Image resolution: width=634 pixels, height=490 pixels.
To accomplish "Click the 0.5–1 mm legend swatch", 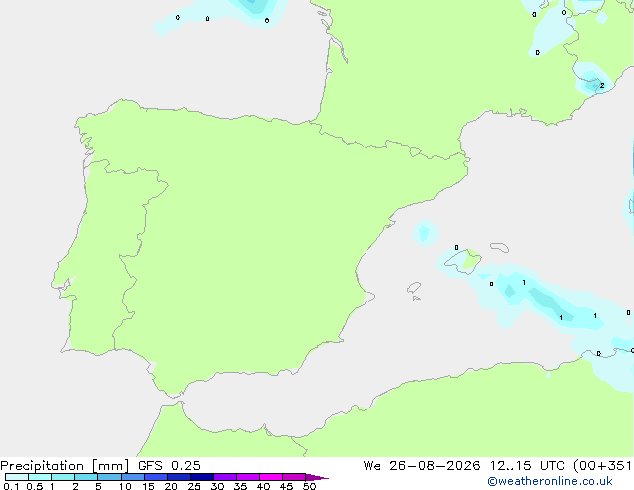I will [40, 477].
